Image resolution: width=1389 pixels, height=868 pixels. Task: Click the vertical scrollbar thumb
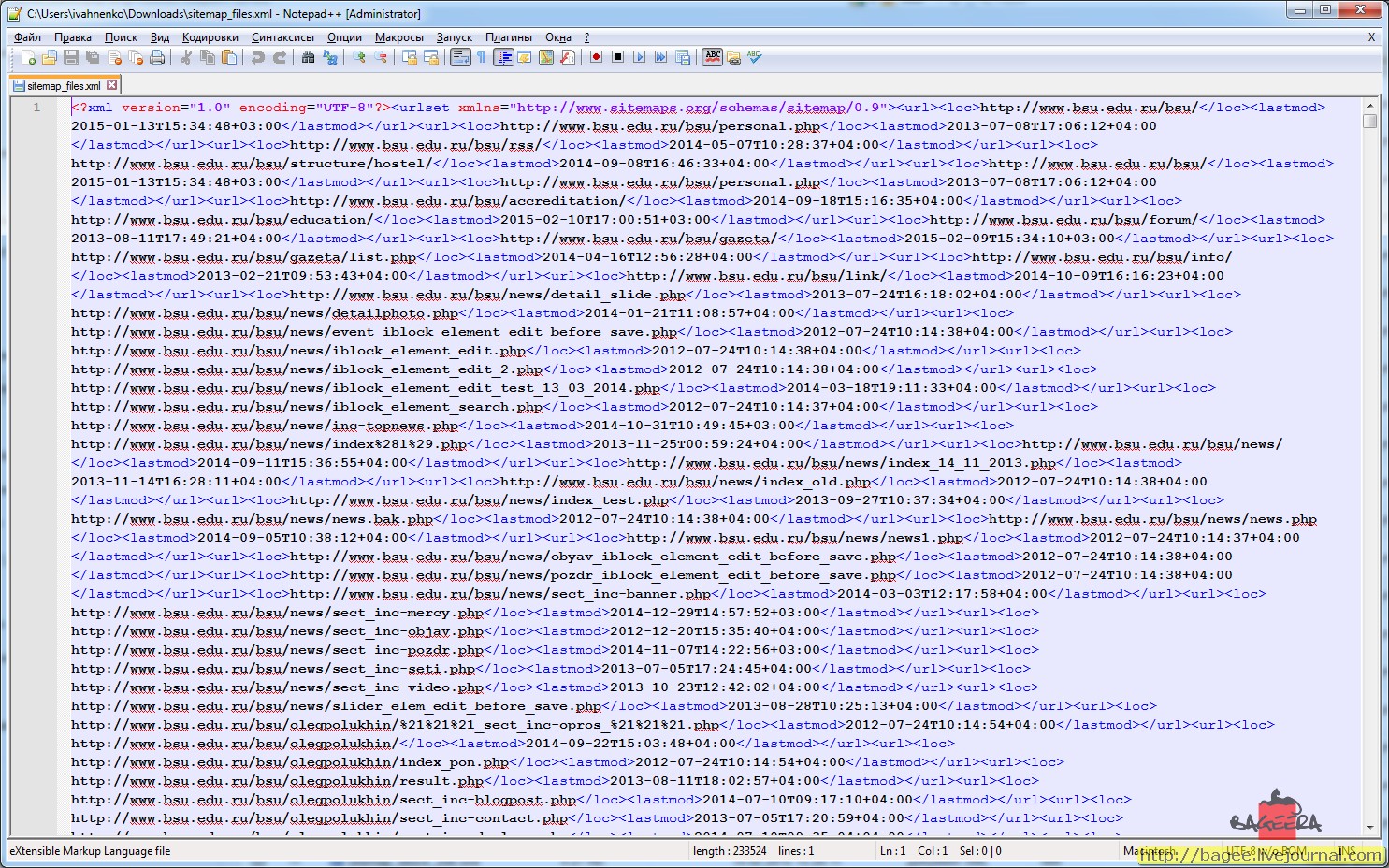tap(1370, 121)
